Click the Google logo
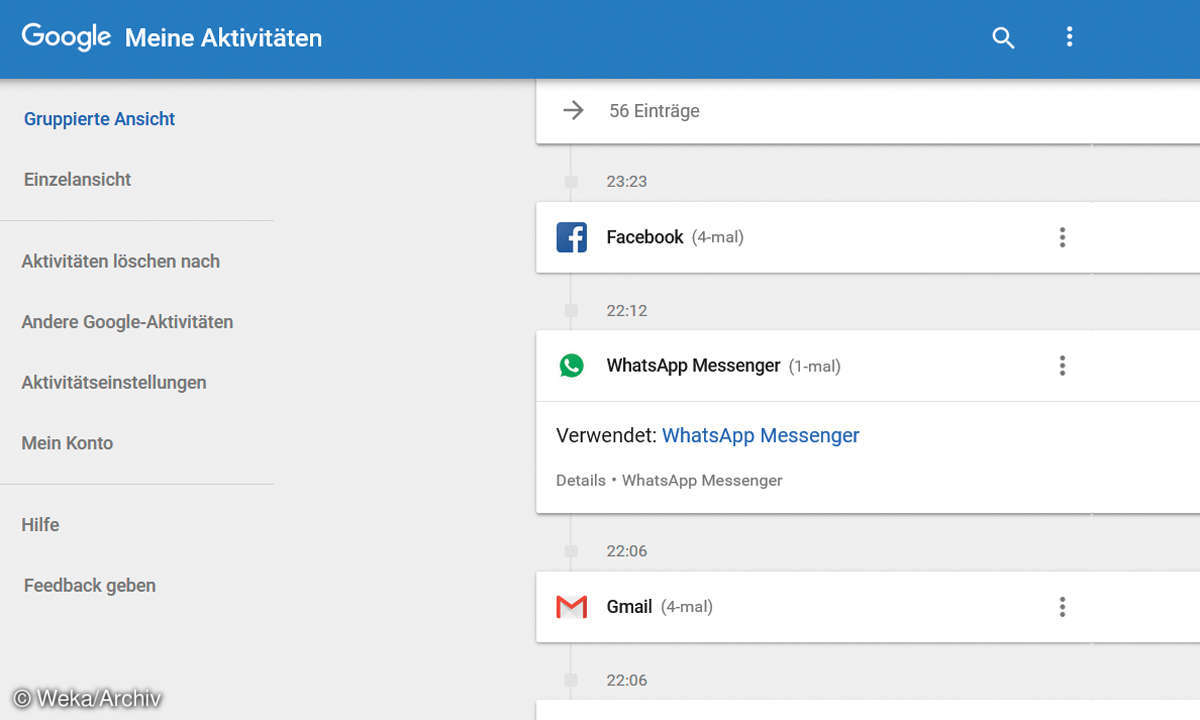The width and height of the screenshot is (1200, 720). click(66, 37)
